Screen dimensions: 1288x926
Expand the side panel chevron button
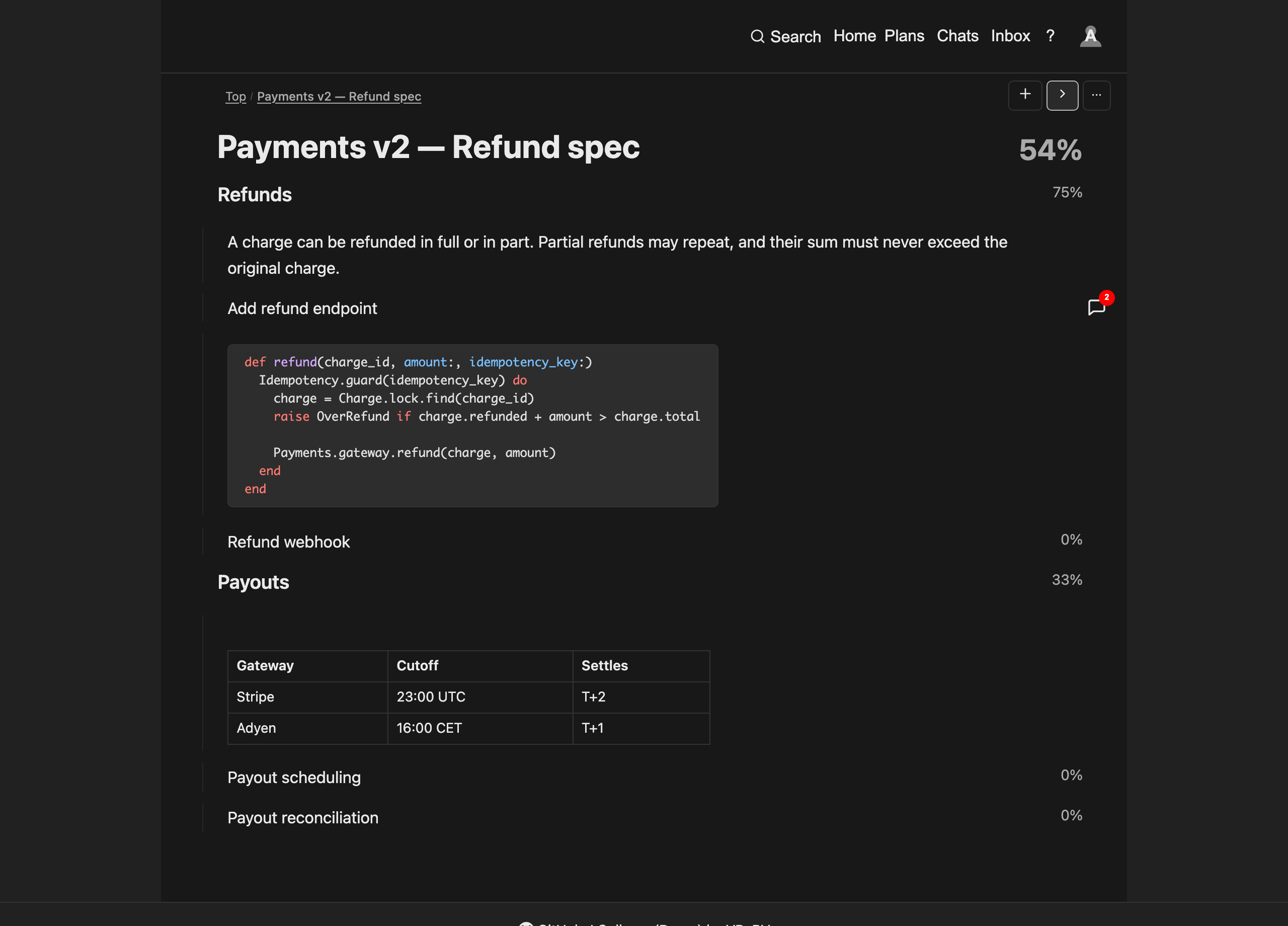point(1062,95)
